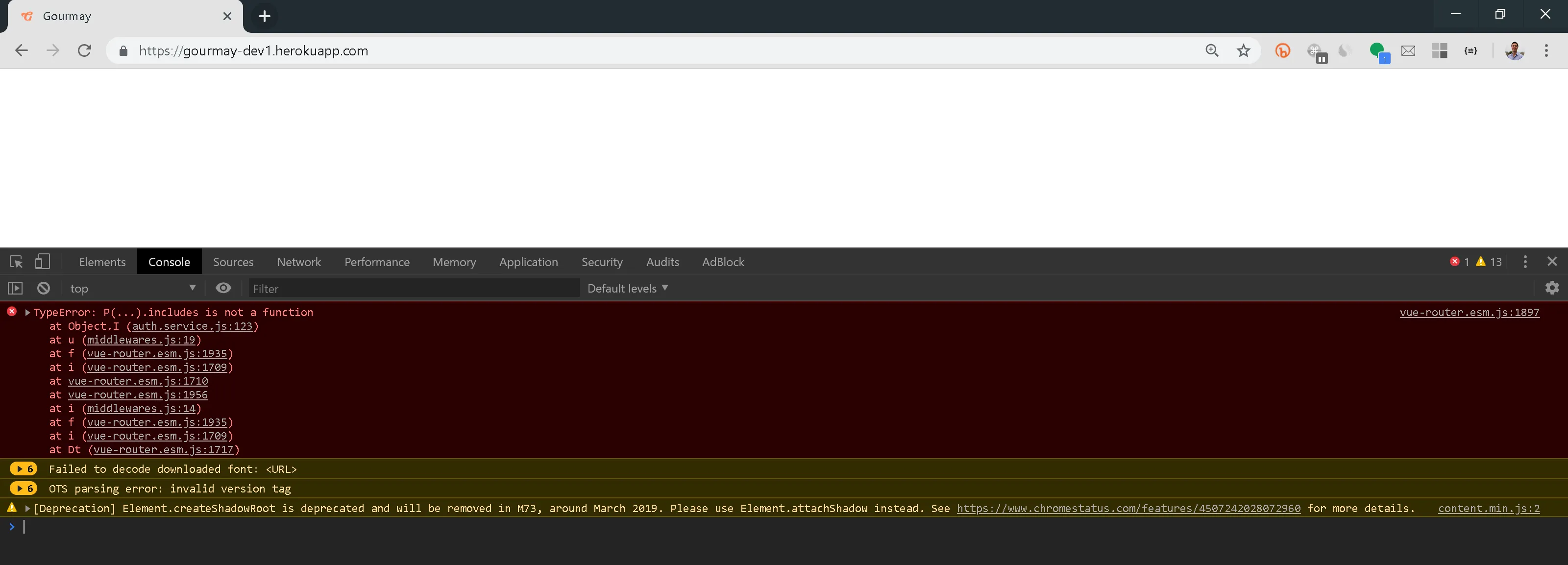Switch to the Network tab
Screen dimensions: 1568x565
tap(298, 262)
